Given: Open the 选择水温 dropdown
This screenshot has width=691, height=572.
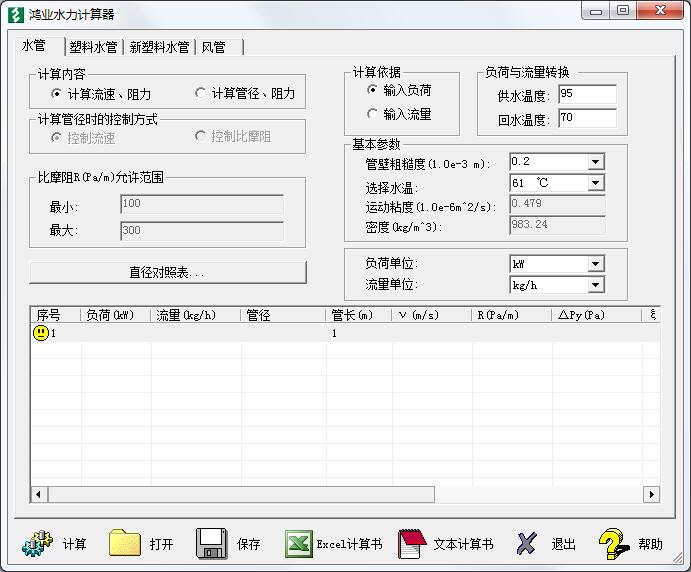Looking at the screenshot, I should tap(595, 182).
